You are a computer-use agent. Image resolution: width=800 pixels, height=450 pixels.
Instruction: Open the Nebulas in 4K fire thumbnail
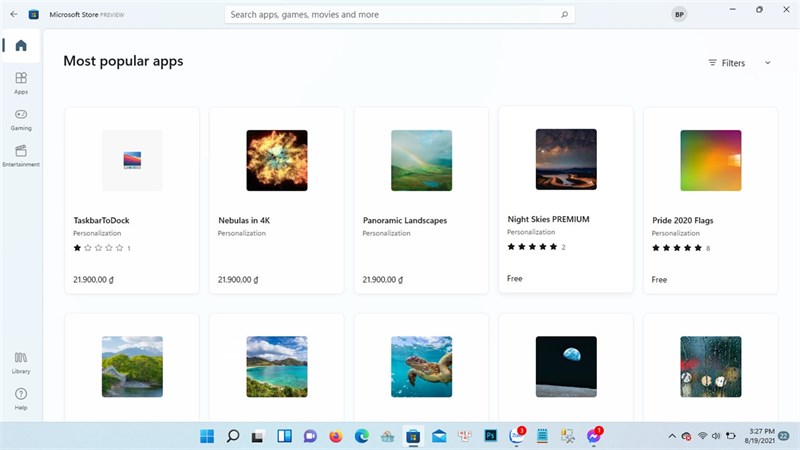[x=277, y=160]
